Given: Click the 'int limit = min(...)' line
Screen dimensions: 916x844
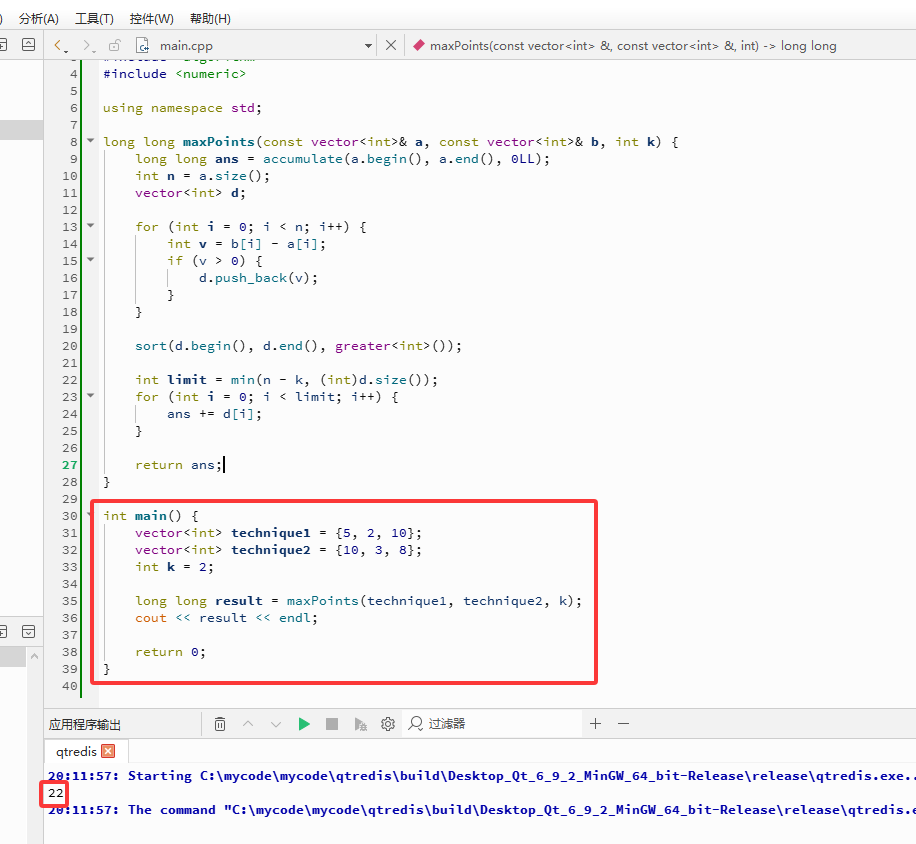Looking at the screenshot, I should [286, 380].
